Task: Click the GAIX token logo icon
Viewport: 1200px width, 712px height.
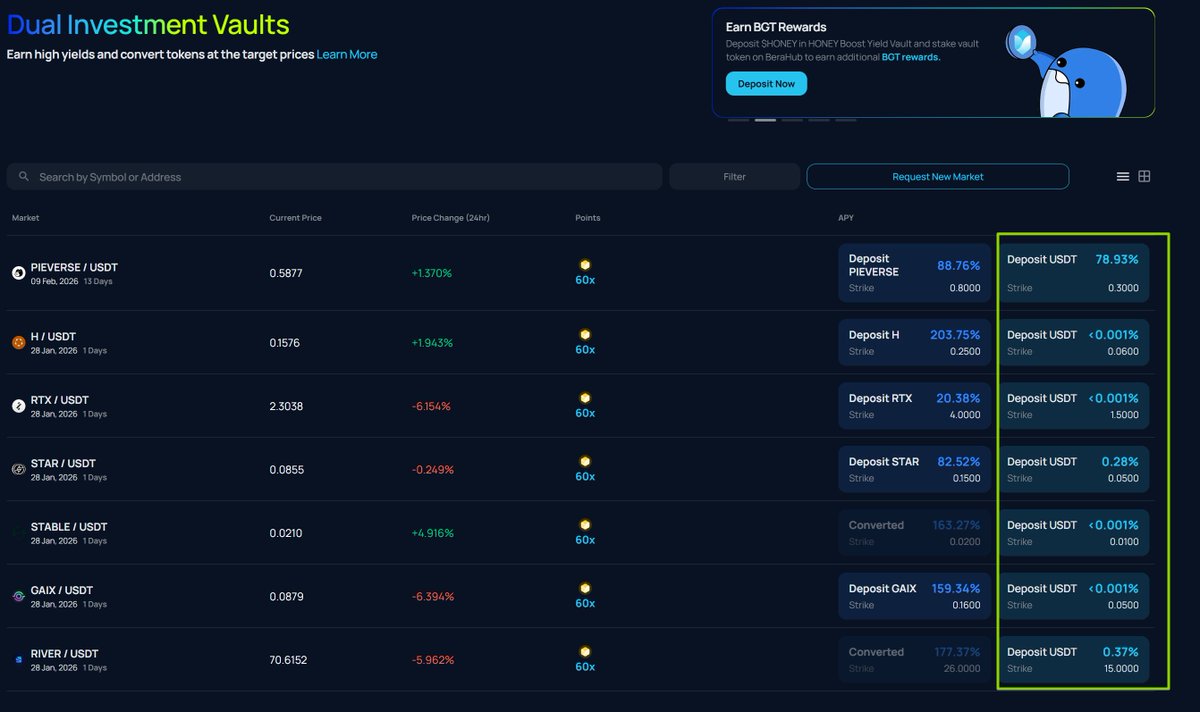Action: pyautogui.click(x=18, y=596)
